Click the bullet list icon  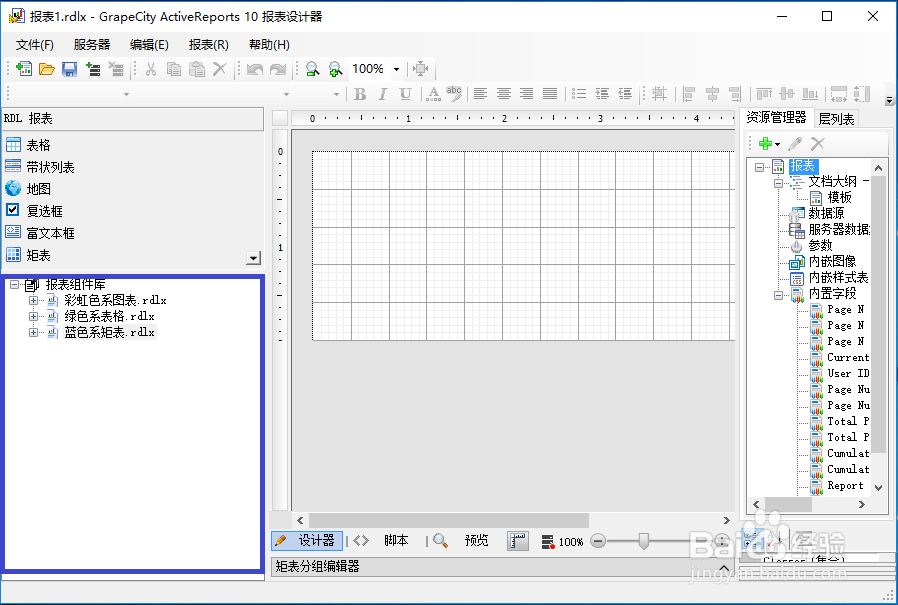[x=579, y=94]
